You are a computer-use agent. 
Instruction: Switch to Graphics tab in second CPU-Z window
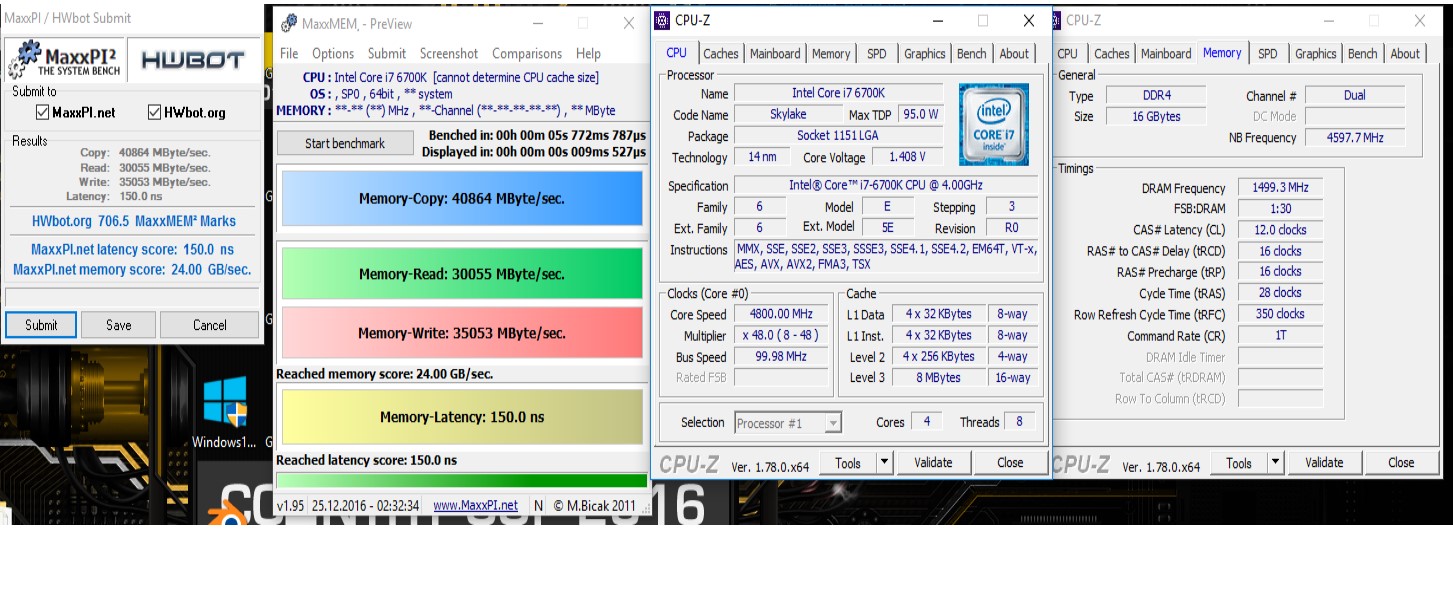(1316, 54)
